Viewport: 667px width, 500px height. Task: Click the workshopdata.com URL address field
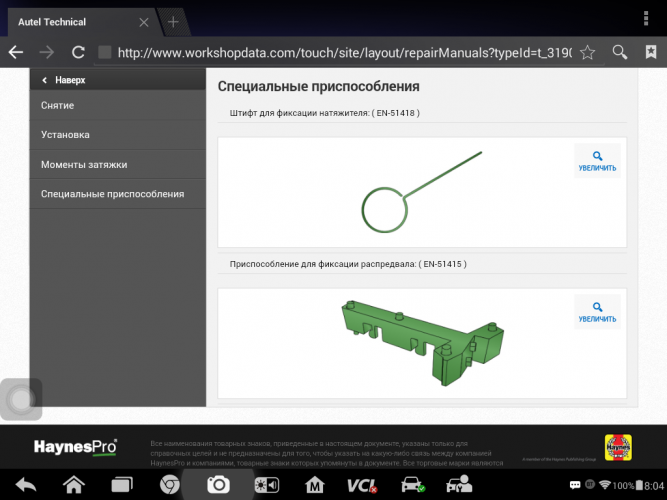click(x=345, y=53)
